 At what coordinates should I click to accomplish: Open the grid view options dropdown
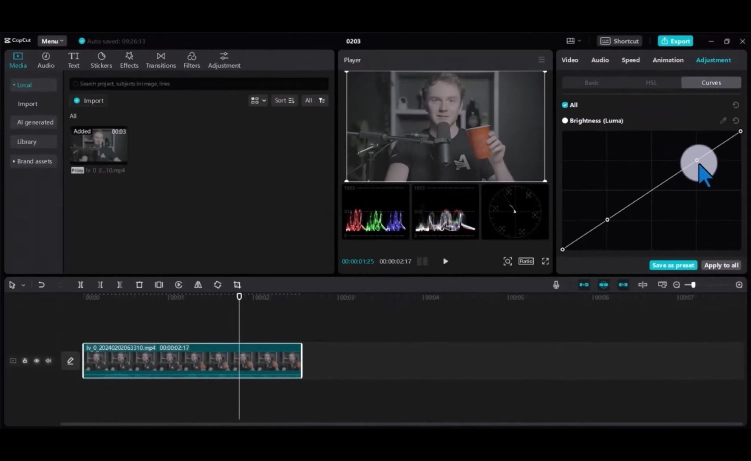(258, 101)
